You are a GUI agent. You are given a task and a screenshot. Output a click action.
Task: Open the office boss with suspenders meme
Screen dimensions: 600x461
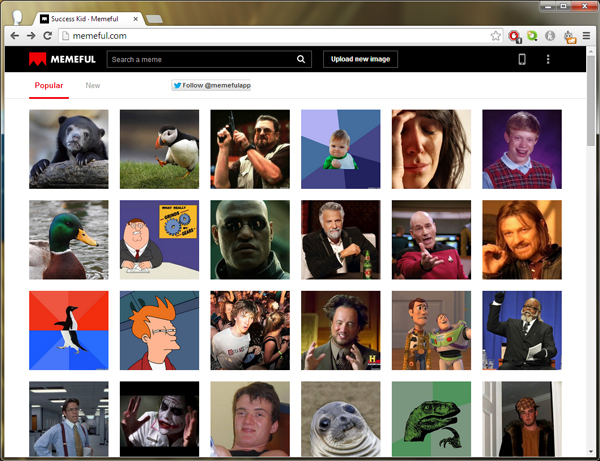pos(69,419)
